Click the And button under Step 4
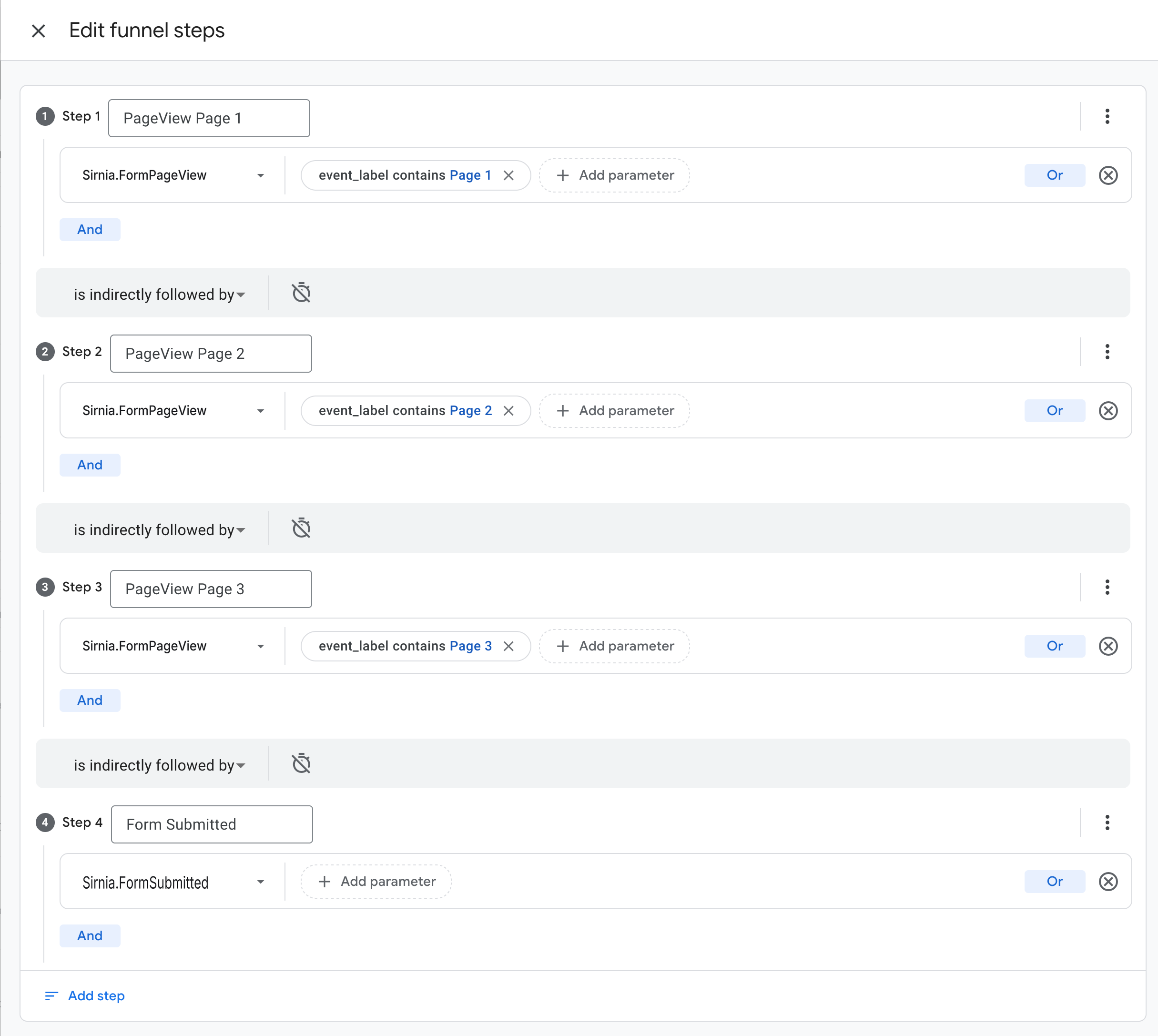 (x=90, y=936)
